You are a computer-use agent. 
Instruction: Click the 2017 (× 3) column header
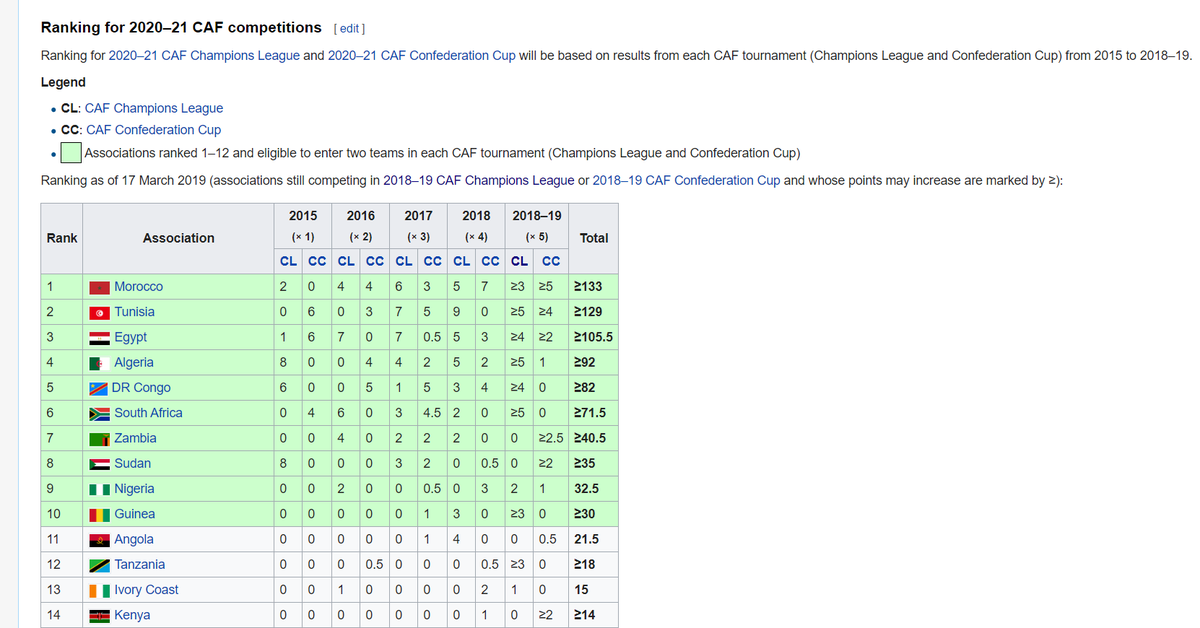pyautogui.click(x=419, y=227)
